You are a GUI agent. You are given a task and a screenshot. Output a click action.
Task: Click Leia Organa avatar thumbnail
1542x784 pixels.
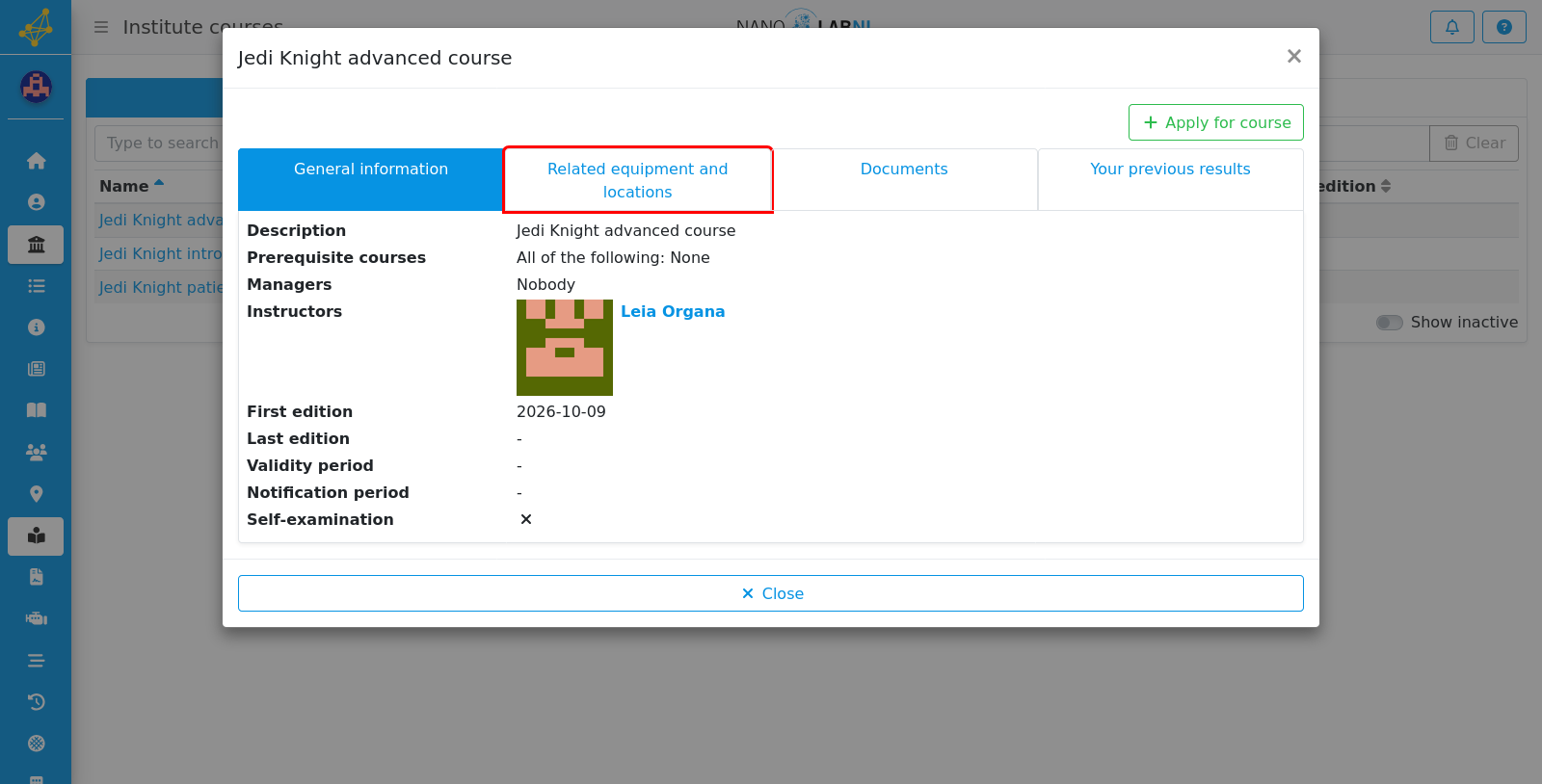point(565,348)
